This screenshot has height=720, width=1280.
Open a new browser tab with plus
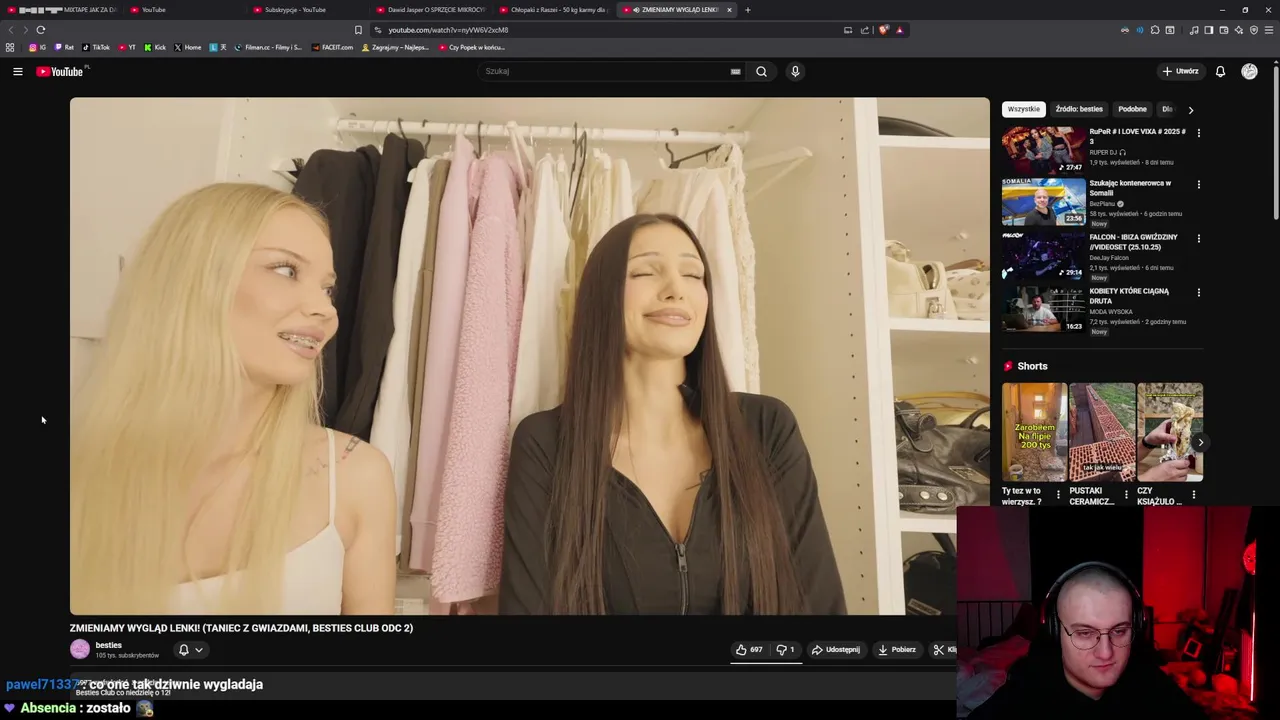click(x=747, y=10)
